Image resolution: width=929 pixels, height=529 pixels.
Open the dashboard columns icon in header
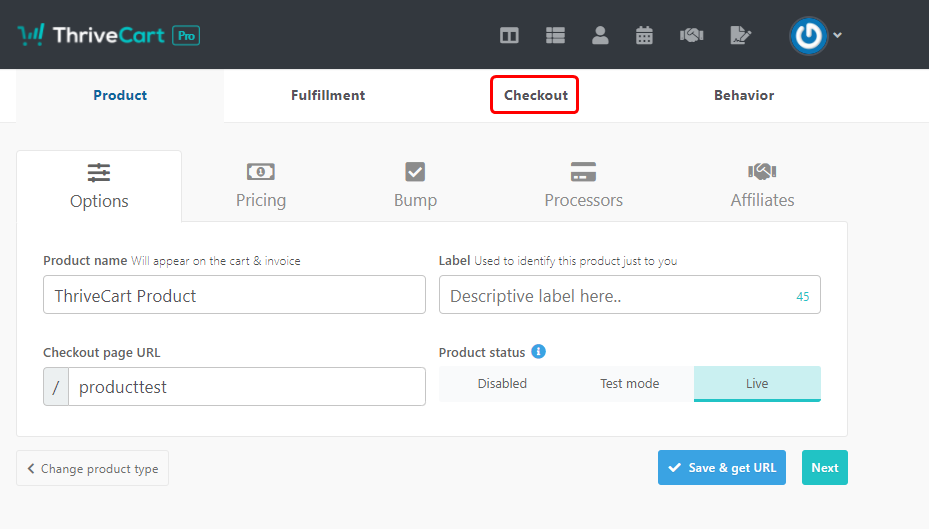coord(509,36)
